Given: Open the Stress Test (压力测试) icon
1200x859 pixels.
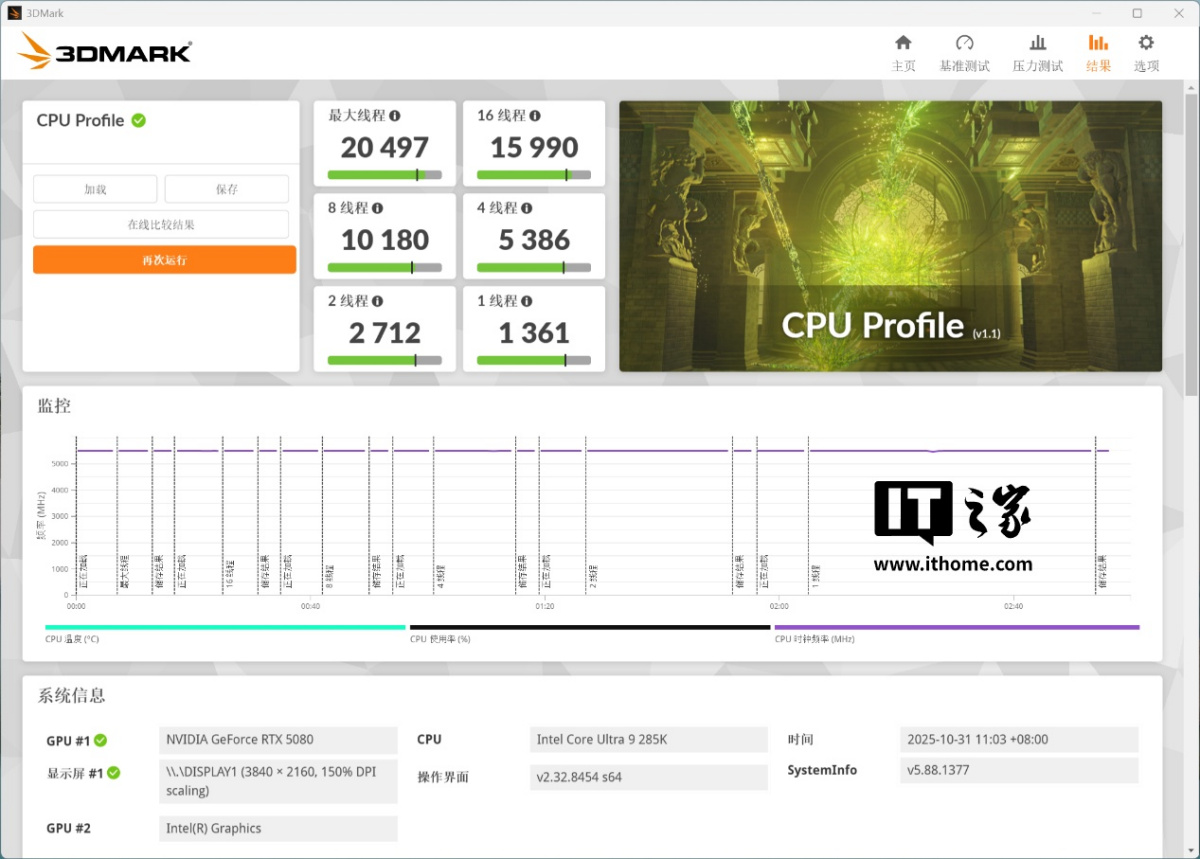Looking at the screenshot, I should tap(1038, 43).
